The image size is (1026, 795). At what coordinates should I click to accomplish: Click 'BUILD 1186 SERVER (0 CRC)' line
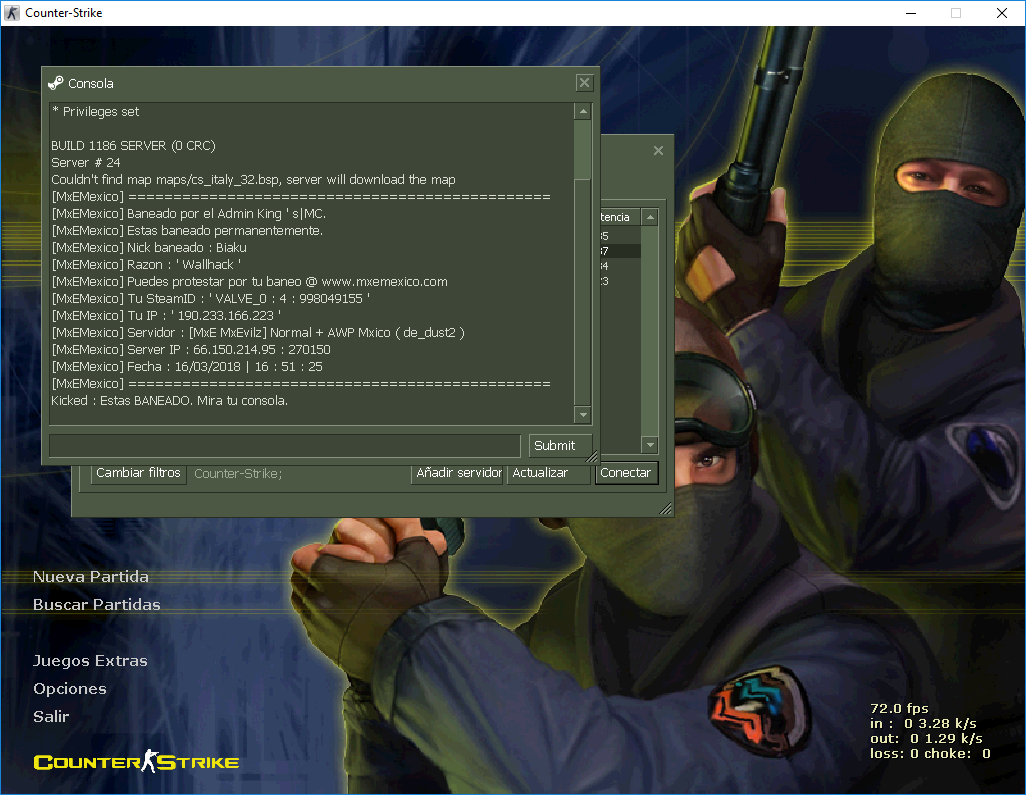coord(133,146)
